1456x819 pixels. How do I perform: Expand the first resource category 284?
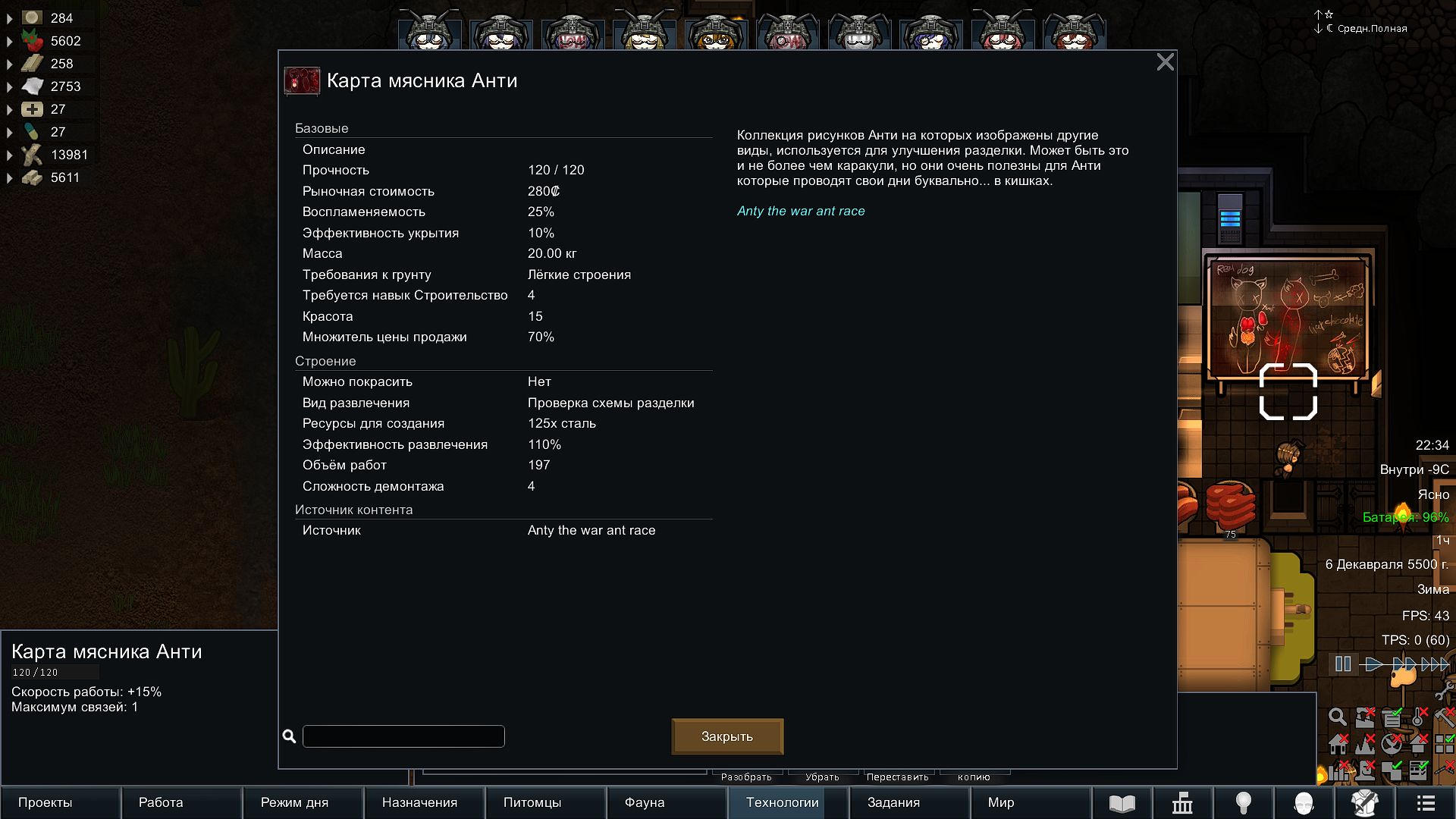click(10, 18)
